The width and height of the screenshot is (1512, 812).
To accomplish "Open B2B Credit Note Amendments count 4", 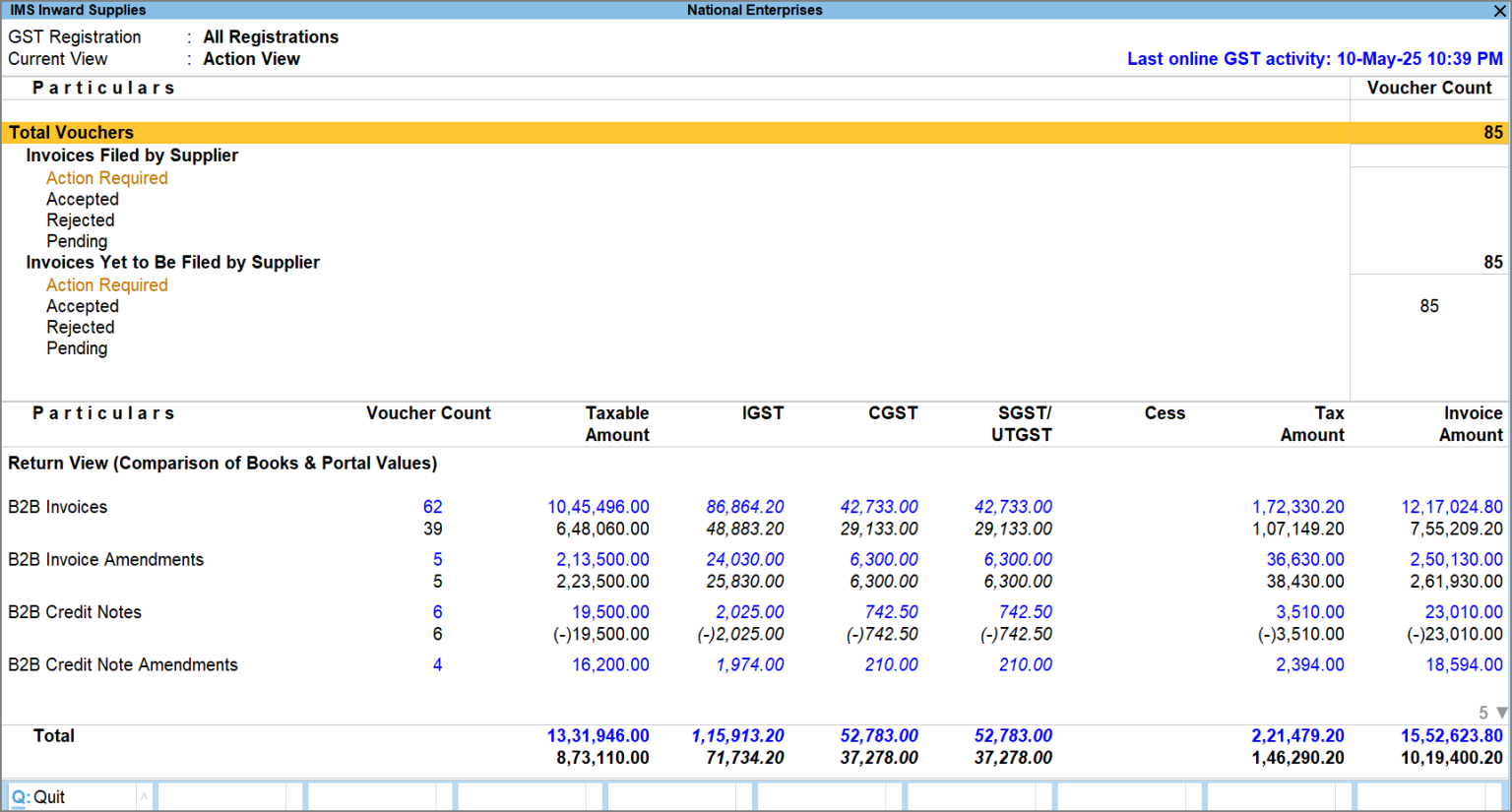I will 436,664.
